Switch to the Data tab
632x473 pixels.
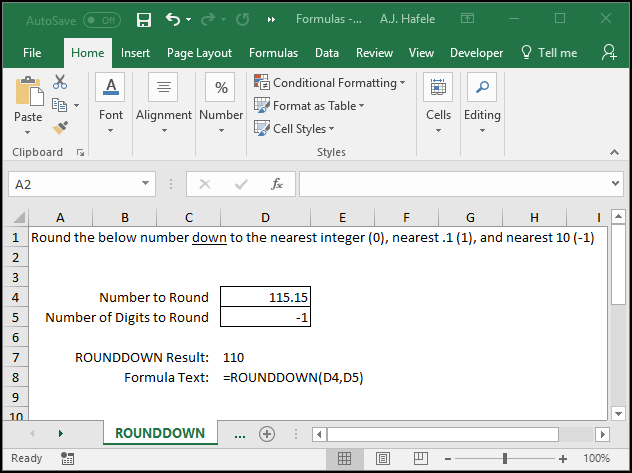327,53
